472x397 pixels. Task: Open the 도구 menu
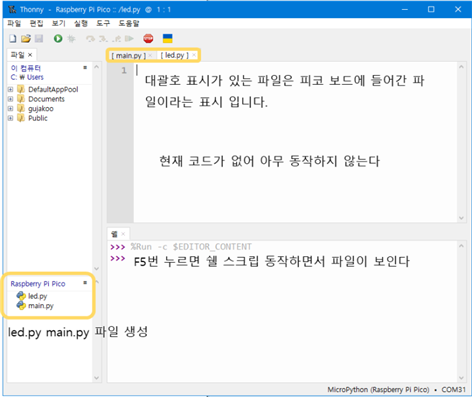103,23
